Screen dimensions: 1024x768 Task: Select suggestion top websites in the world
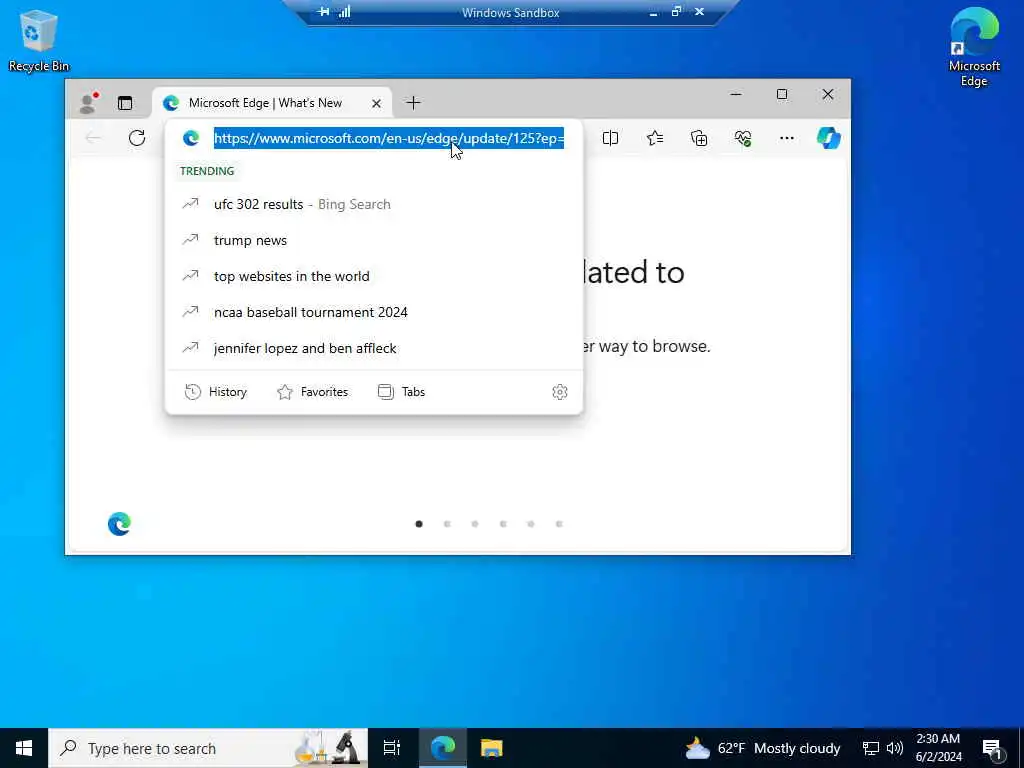point(374,276)
